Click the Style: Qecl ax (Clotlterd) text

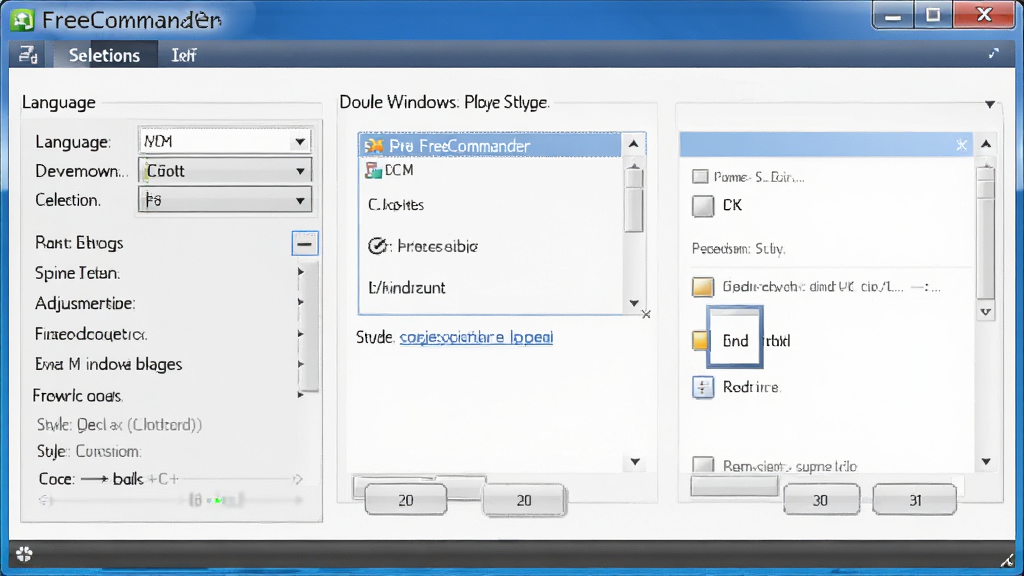point(120,425)
